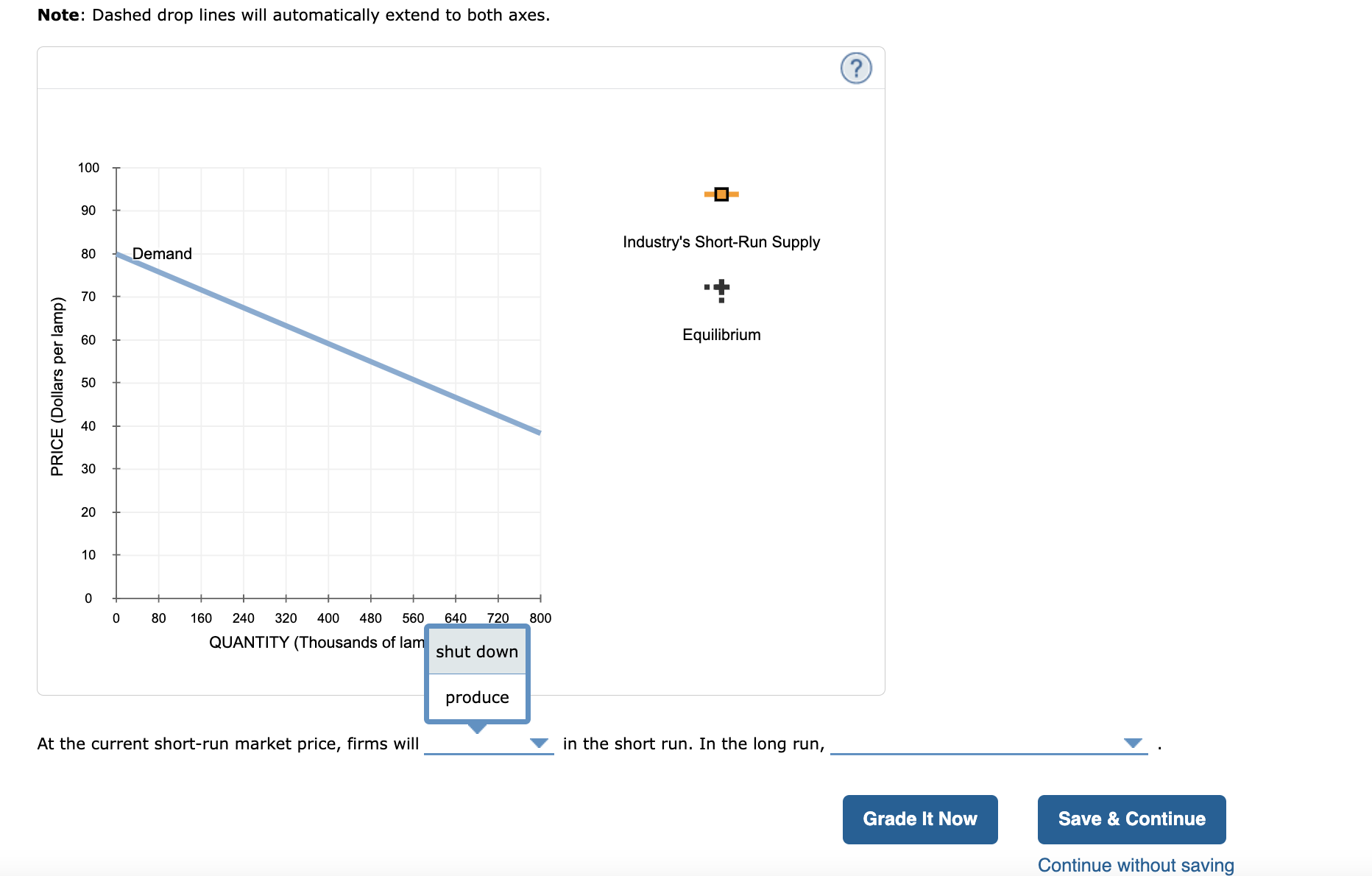Choose shut down from the open dropdown
This screenshot has height=876, width=1372.
[475, 651]
